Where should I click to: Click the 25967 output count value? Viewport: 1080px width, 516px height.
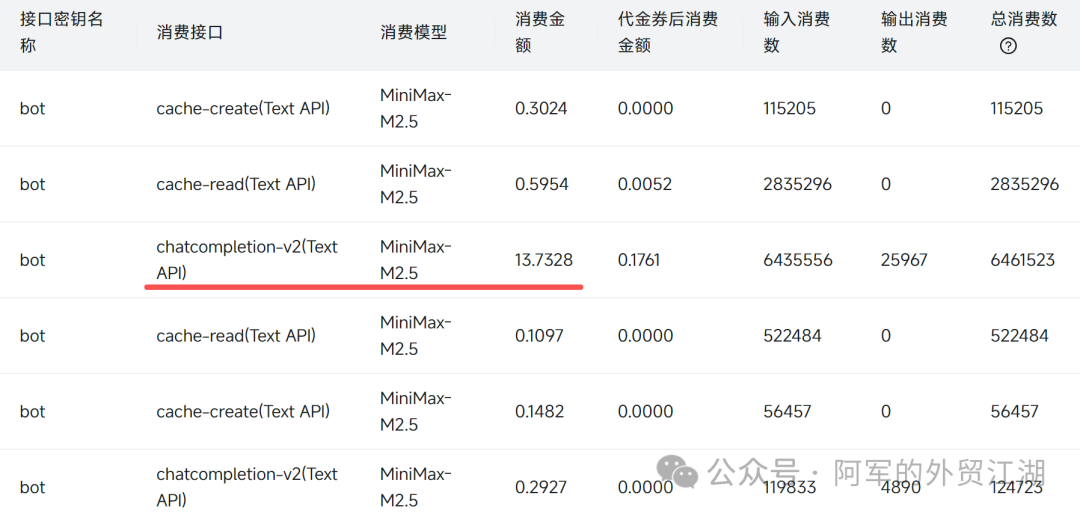coord(904,260)
